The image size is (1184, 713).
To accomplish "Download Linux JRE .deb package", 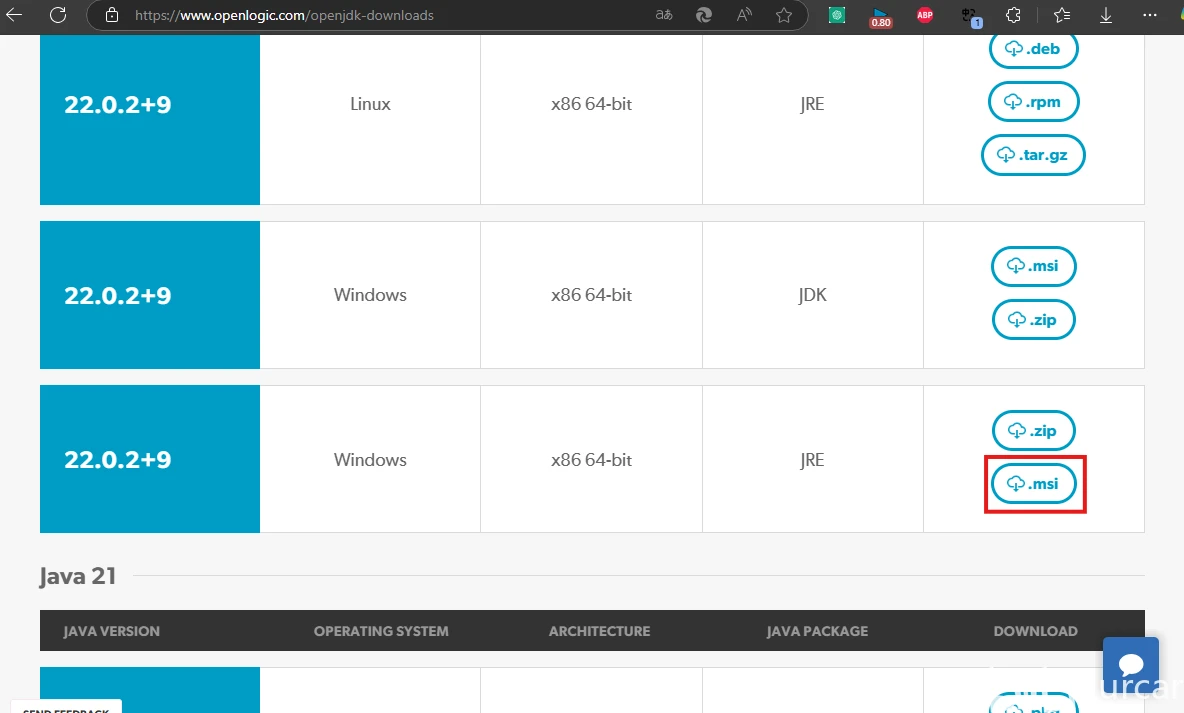I will point(1033,49).
